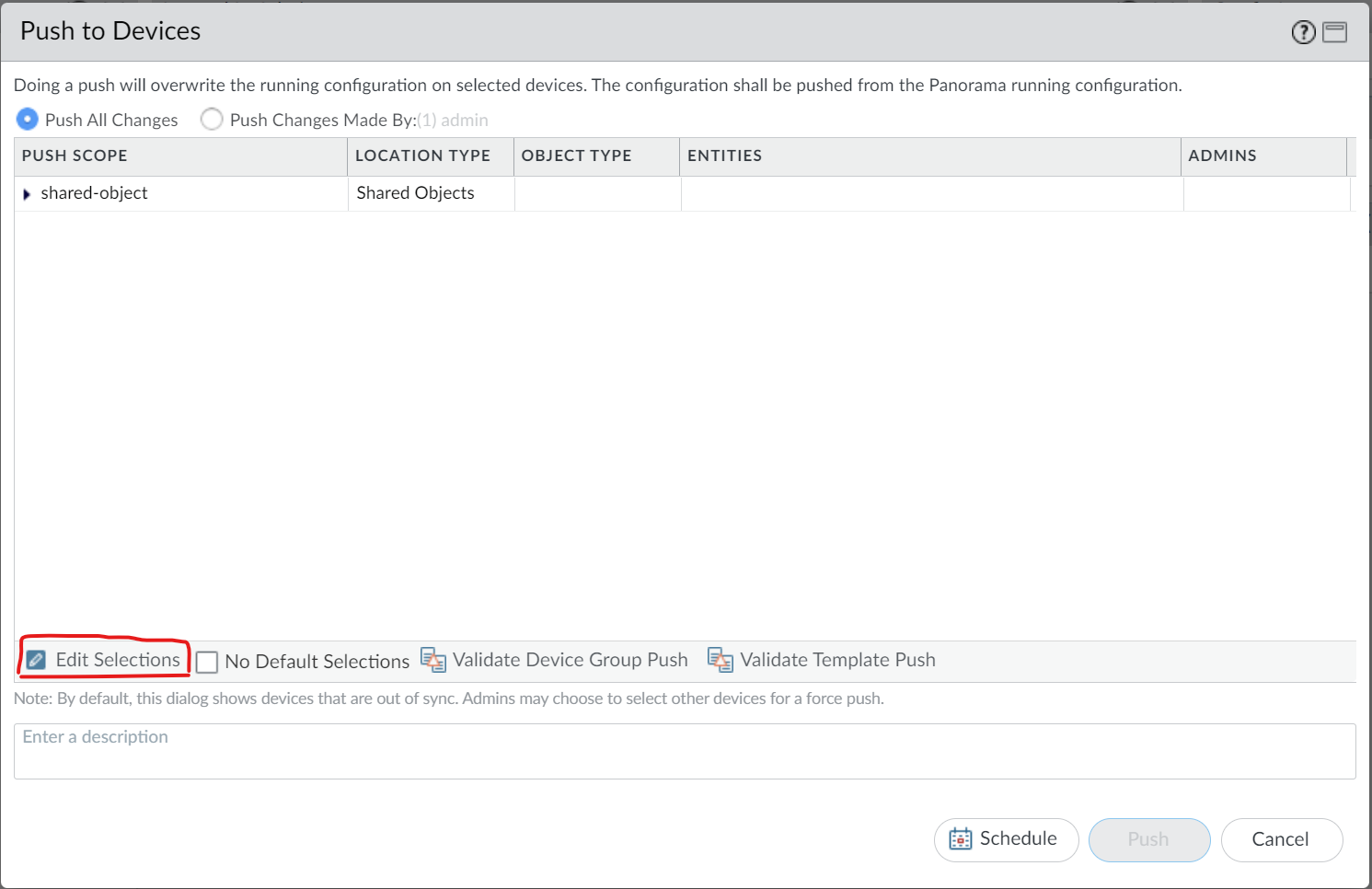Click the Schedule calendar icon
This screenshot has height=889, width=1372.
click(x=960, y=839)
